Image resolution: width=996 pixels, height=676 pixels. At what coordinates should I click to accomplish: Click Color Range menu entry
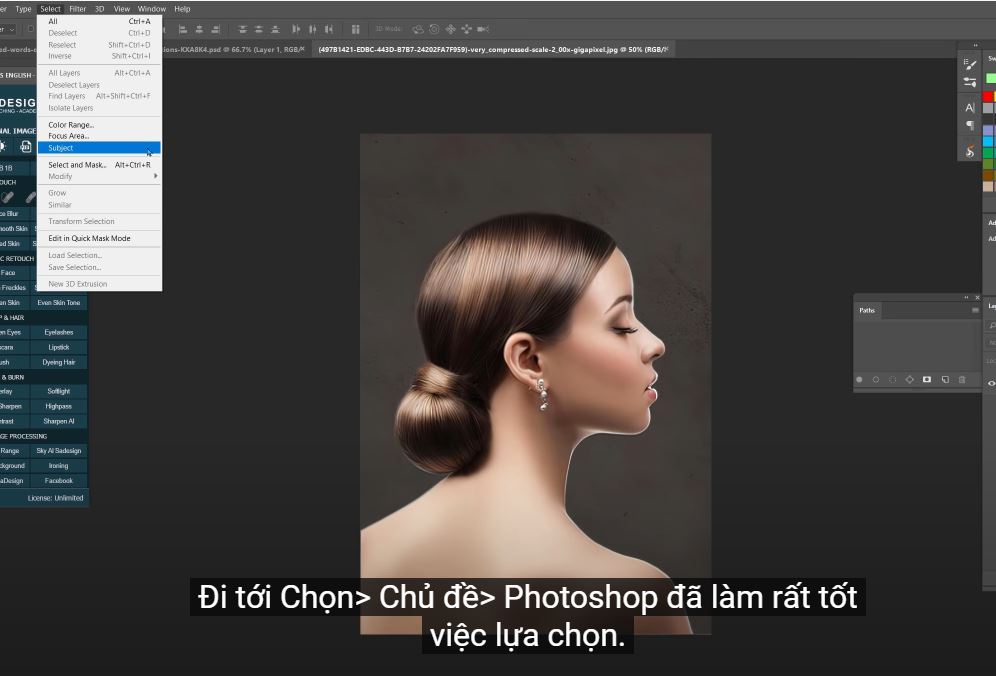(x=70, y=125)
